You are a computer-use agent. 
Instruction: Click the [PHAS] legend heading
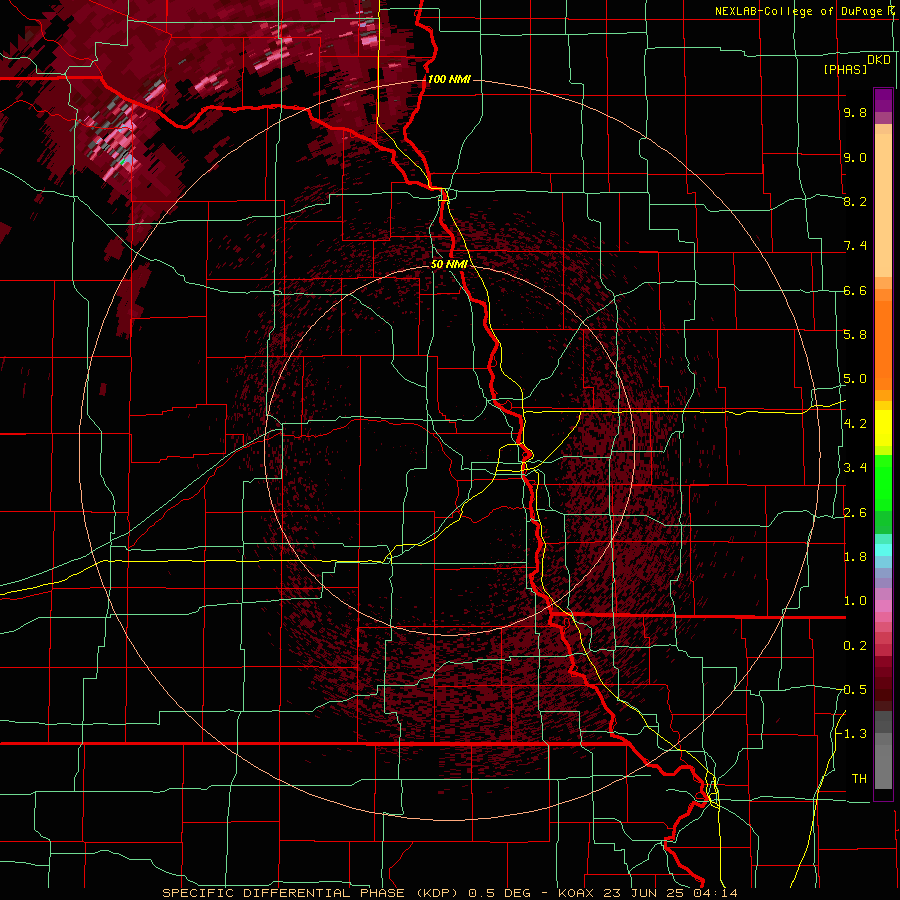(845, 69)
